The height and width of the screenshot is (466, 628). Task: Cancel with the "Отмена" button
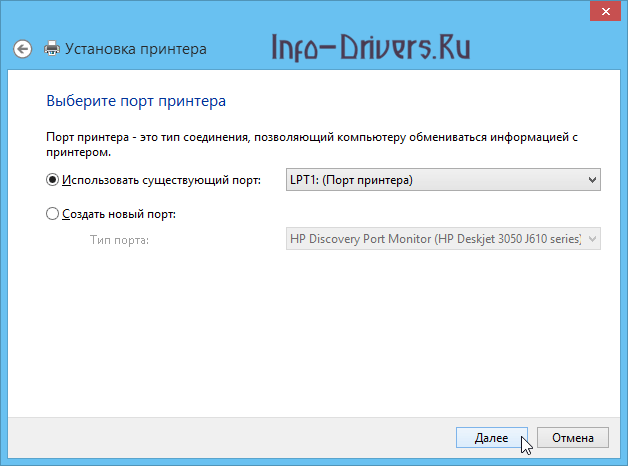click(x=572, y=438)
